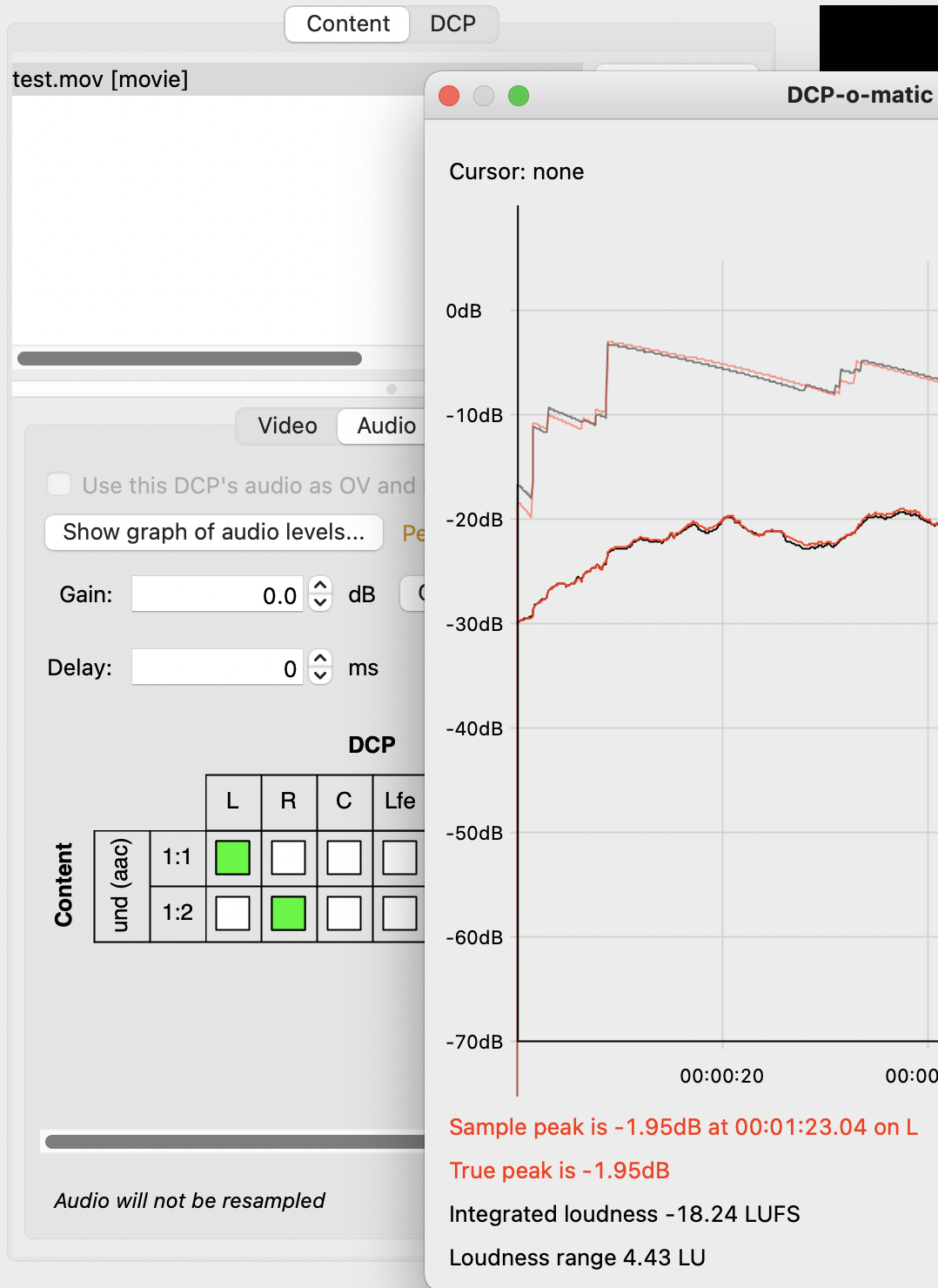Switch to the Content tab
Viewport: 938px width, 1288px height.
click(x=348, y=23)
